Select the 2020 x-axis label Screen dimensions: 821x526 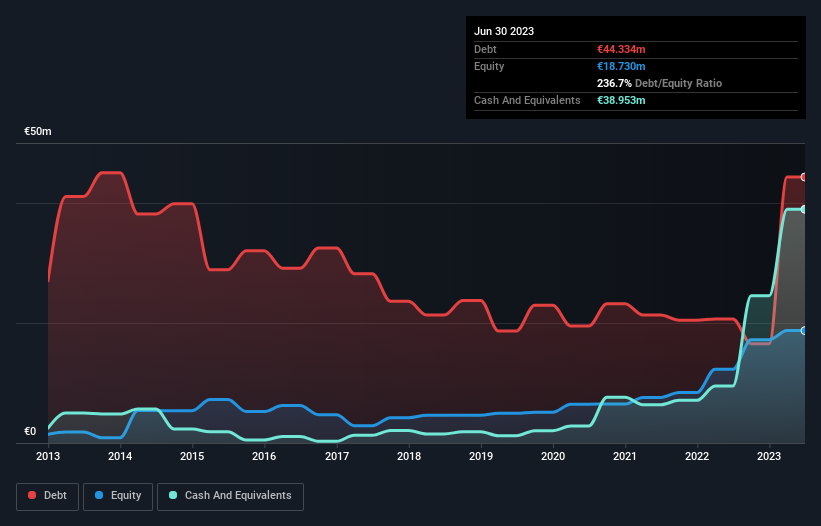point(553,456)
